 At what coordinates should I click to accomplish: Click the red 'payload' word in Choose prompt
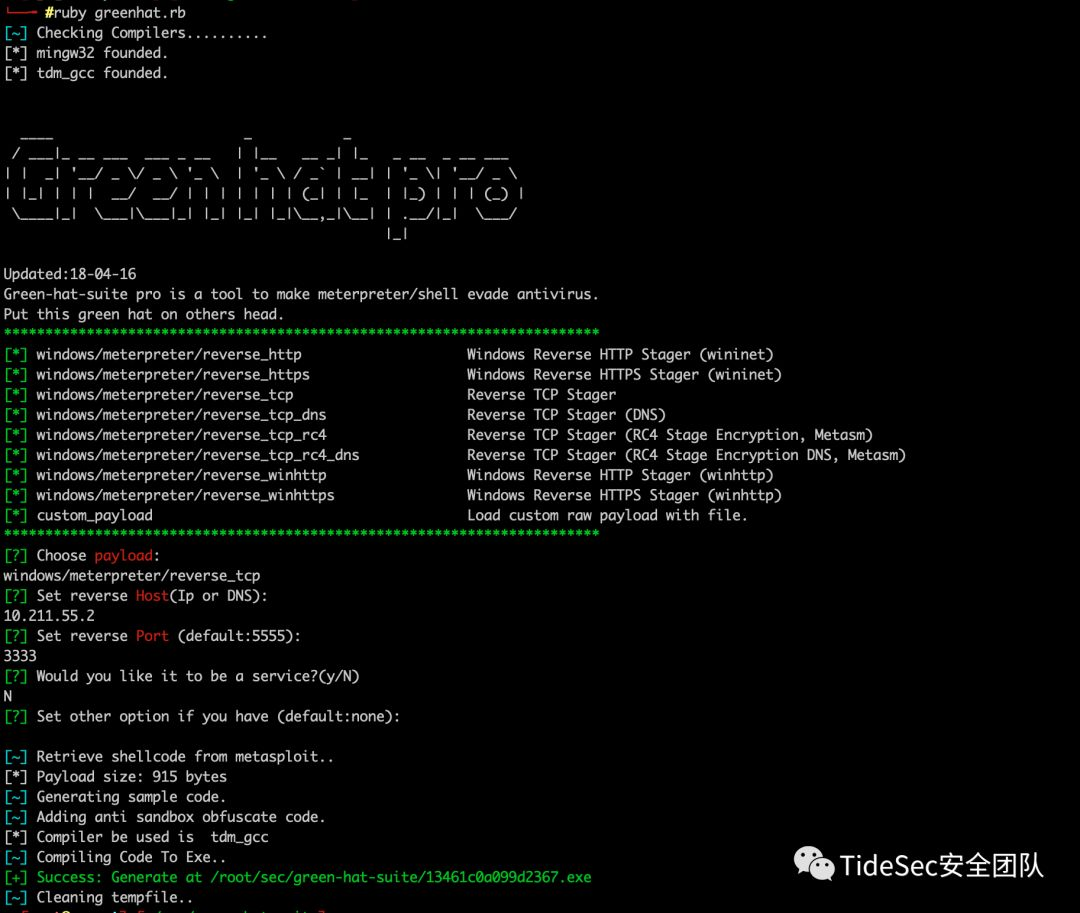click(123, 555)
